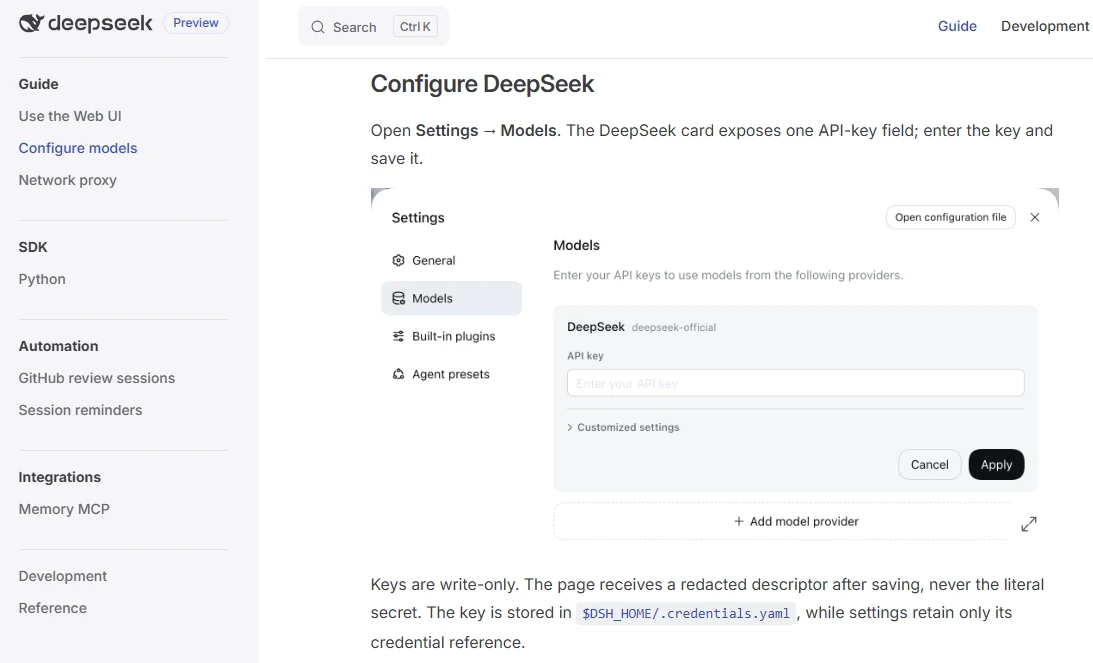Click Add model provider button
The image size is (1093, 663).
click(x=795, y=521)
